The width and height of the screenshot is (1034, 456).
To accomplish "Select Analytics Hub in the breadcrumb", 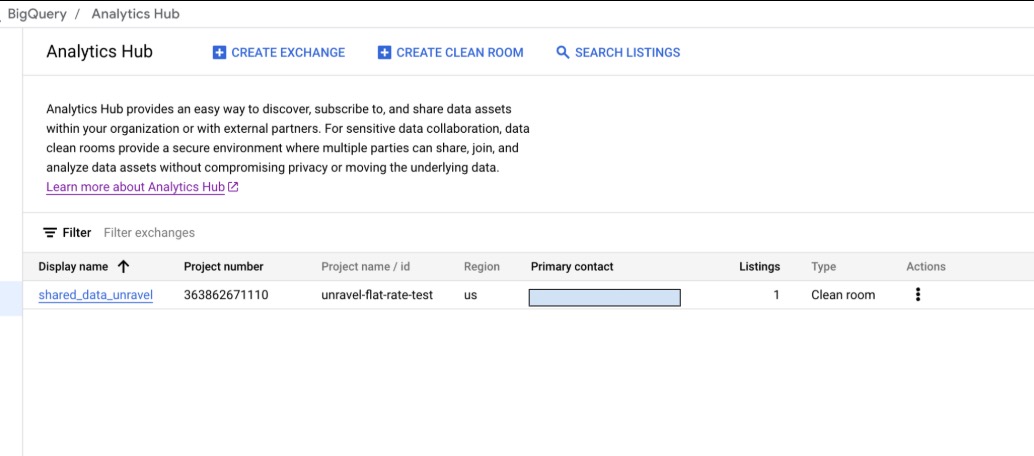I will [x=135, y=15].
